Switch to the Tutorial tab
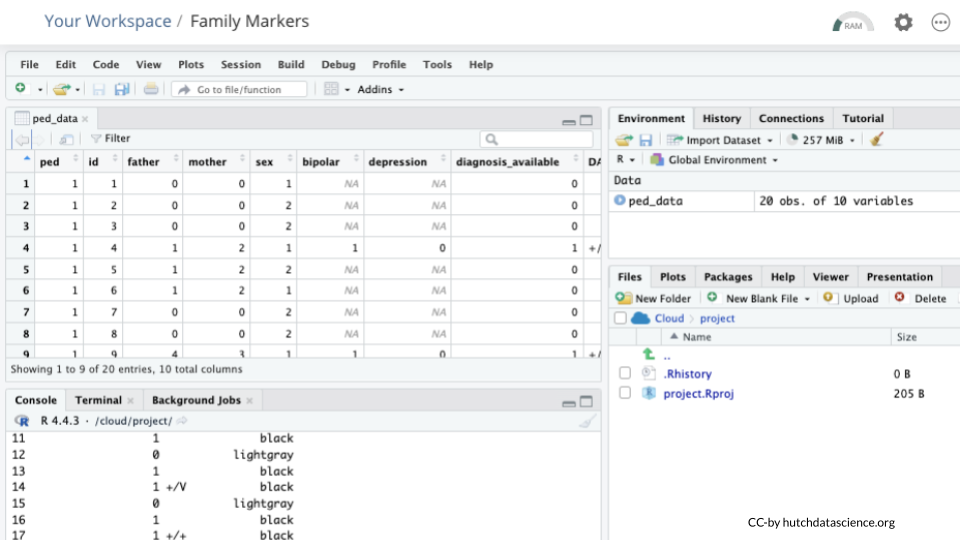This screenshot has width=960, height=540. (863, 118)
